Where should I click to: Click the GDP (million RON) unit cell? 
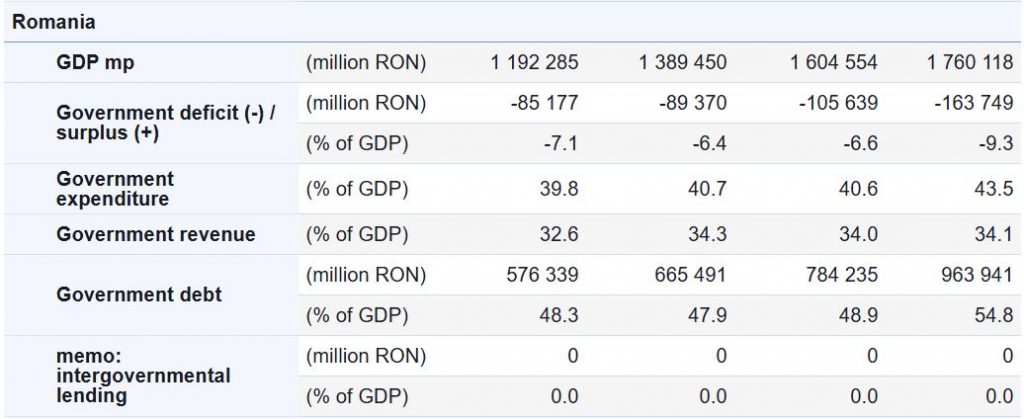366,63
